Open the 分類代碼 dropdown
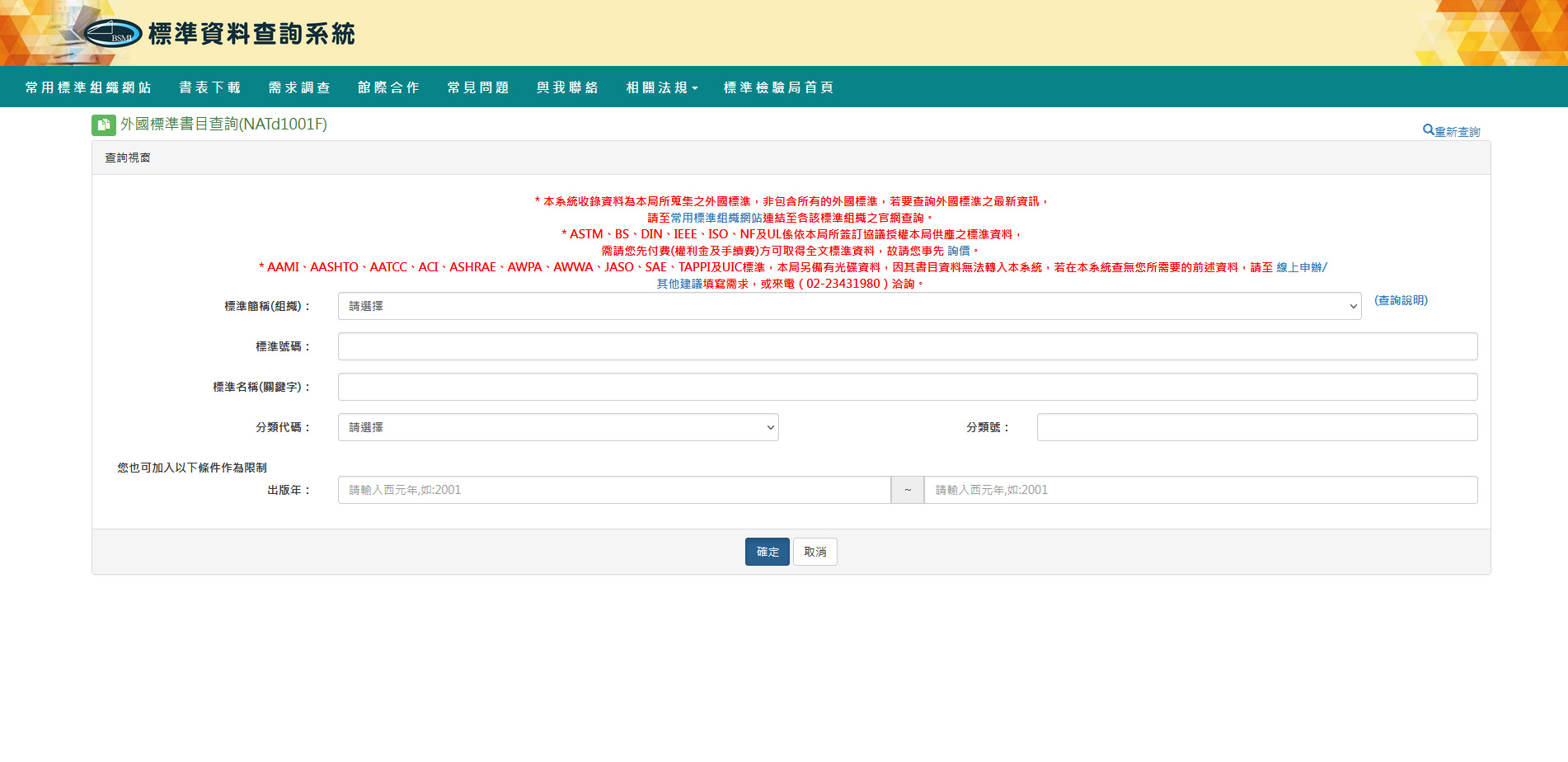The width and height of the screenshot is (1568, 762). (557, 427)
